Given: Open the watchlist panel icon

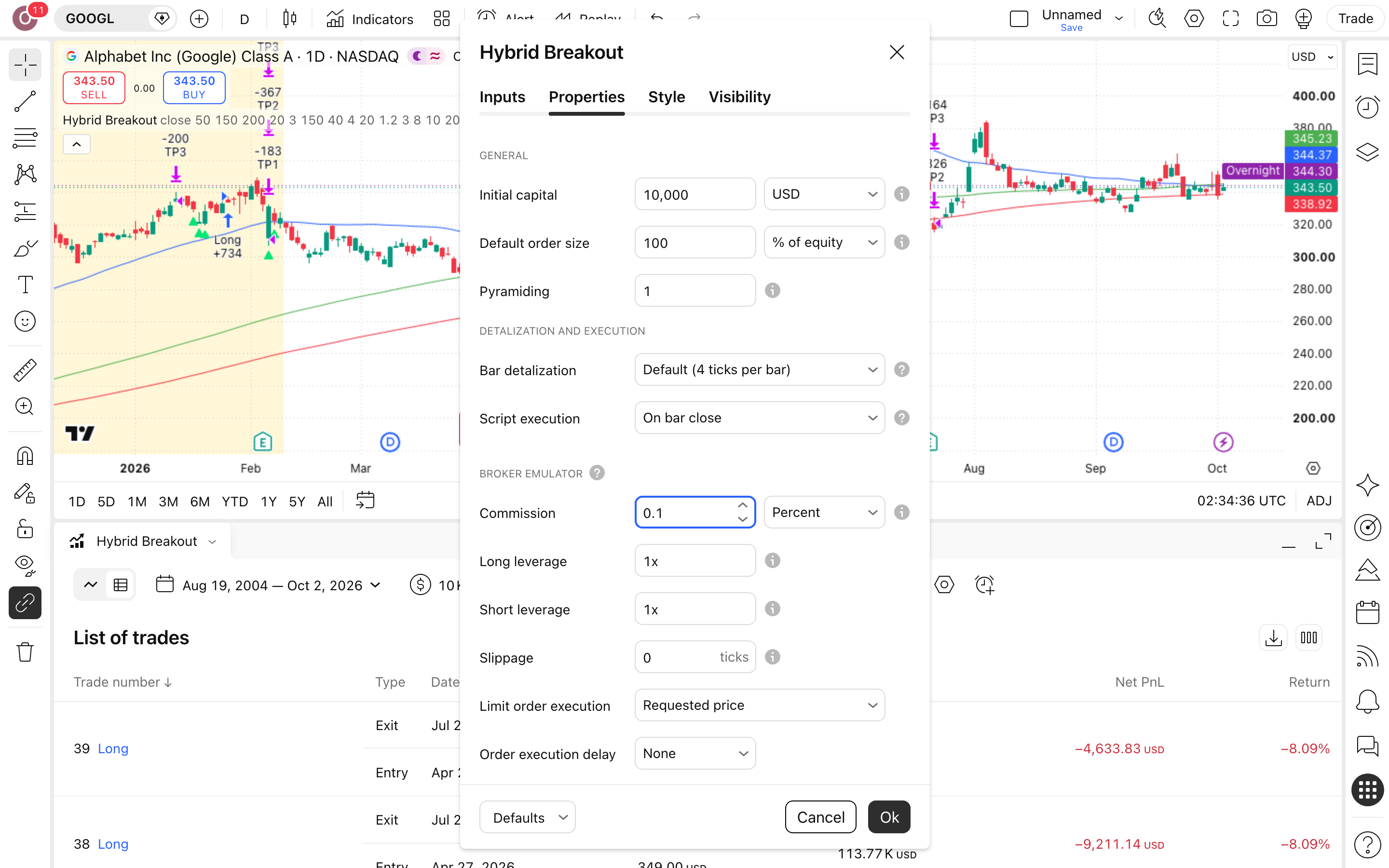Looking at the screenshot, I should (x=1367, y=64).
